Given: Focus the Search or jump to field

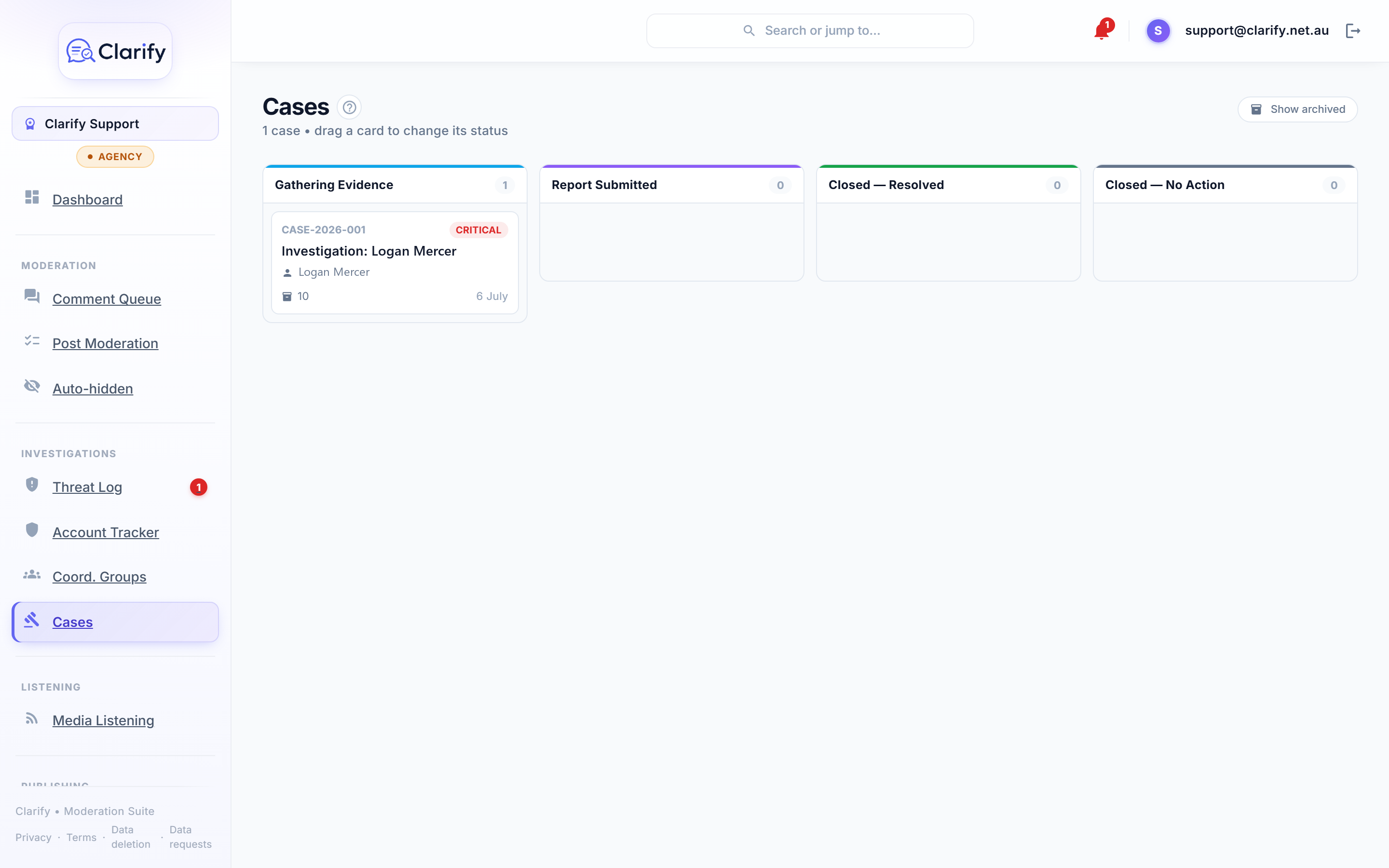Looking at the screenshot, I should click(810, 30).
